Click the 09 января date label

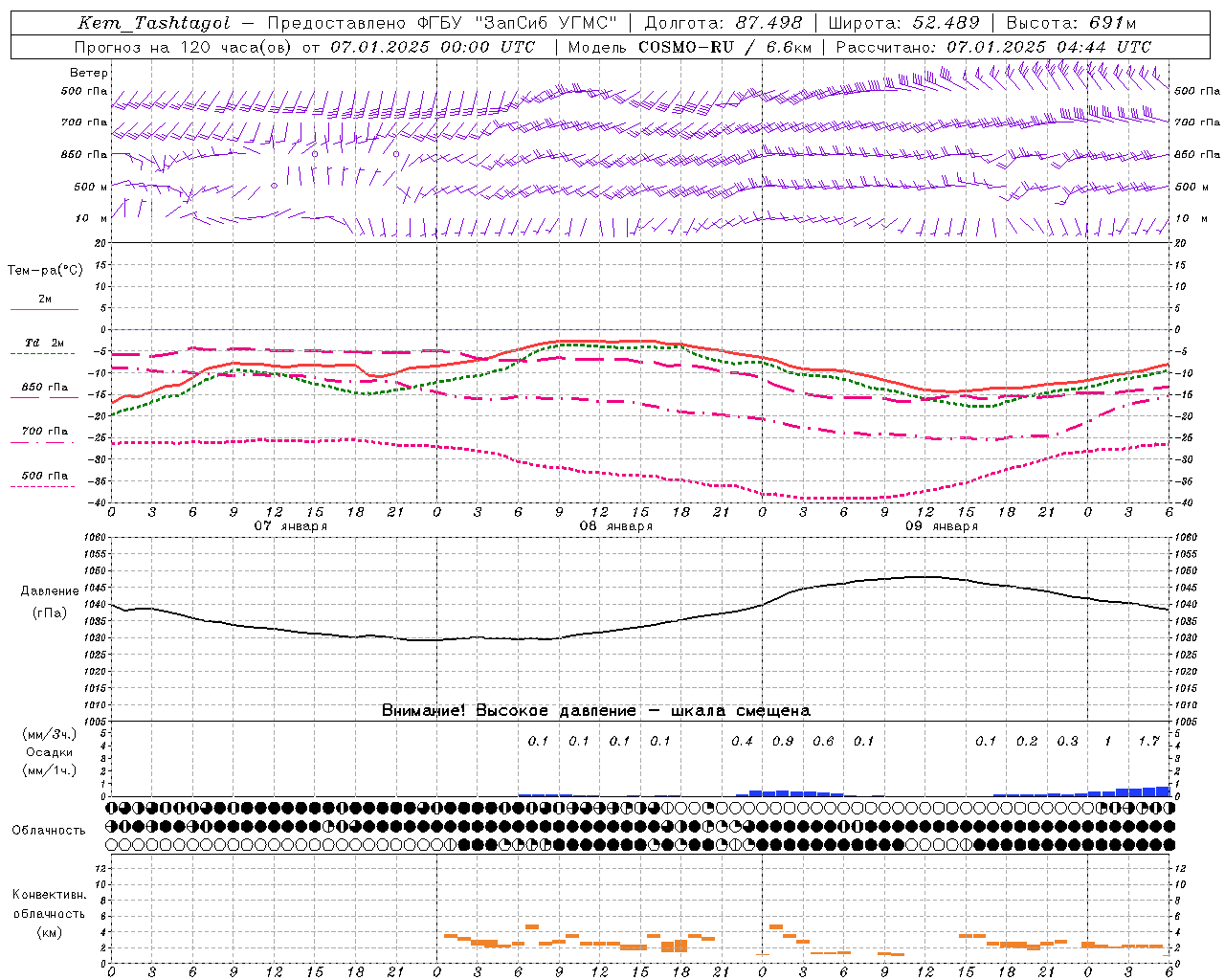pyautogui.click(x=941, y=526)
